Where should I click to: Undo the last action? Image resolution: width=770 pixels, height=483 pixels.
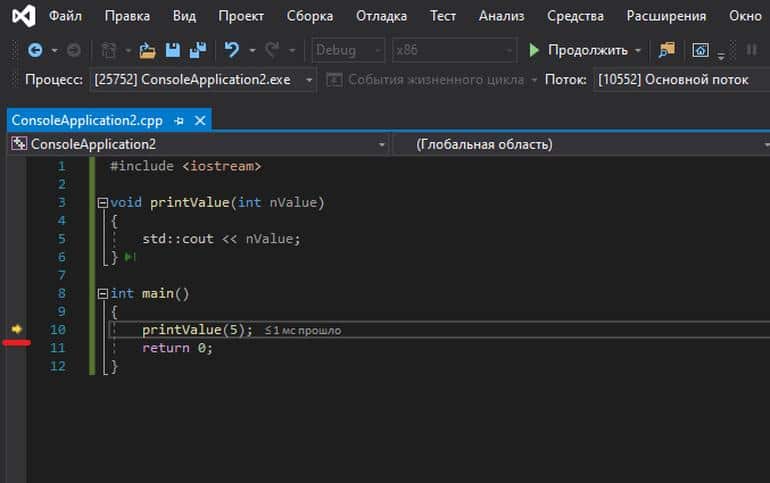[232, 50]
